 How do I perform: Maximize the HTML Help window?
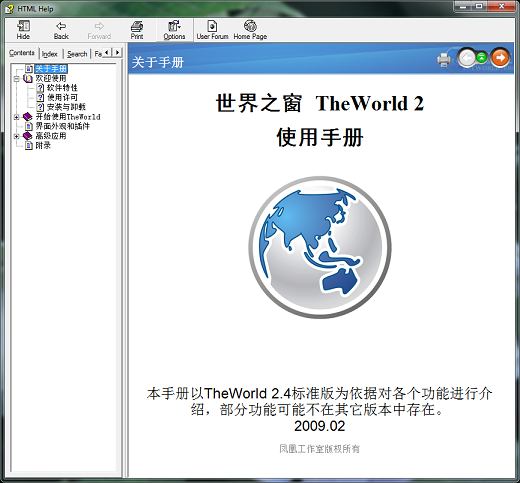[x=479, y=6]
